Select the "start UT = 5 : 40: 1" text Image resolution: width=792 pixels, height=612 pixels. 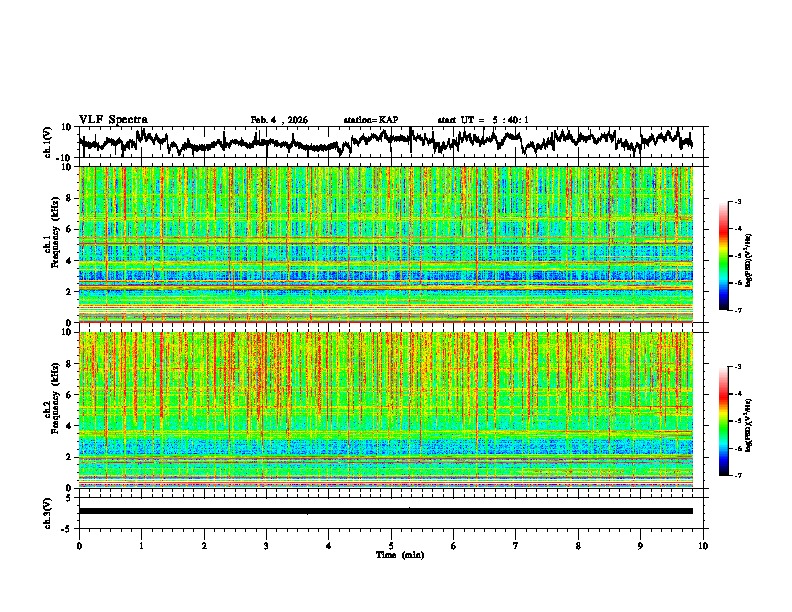[483, 120]
